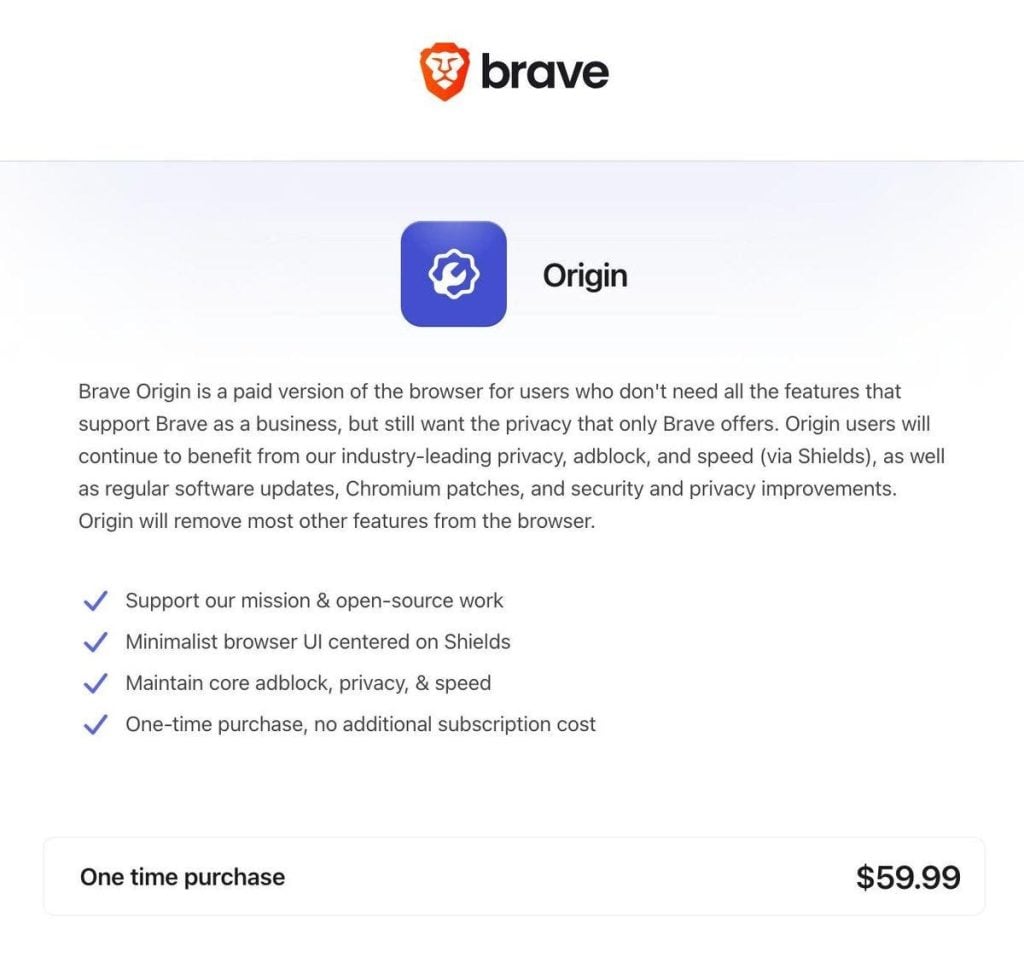Image resolution: width=1024 pixels, height=969 pixels.
Task: Click checkmark beside Minimalist browser UI
Action: point(95,642)
